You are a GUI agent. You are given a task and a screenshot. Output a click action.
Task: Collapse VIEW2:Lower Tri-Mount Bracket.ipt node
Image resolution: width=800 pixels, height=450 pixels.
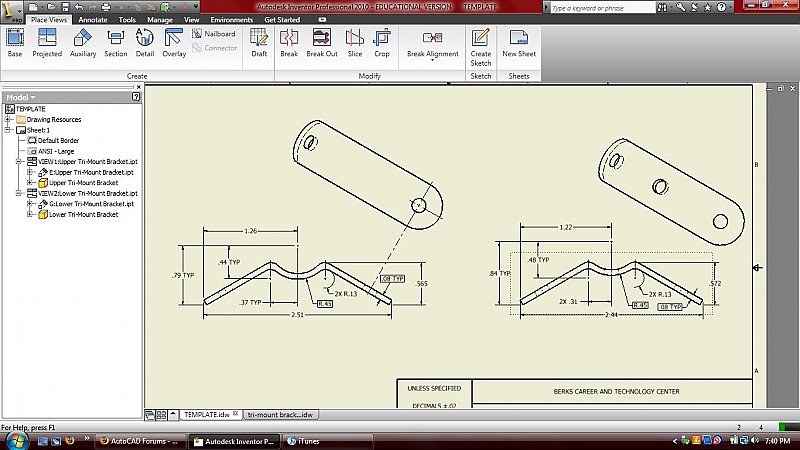(18, 193)
